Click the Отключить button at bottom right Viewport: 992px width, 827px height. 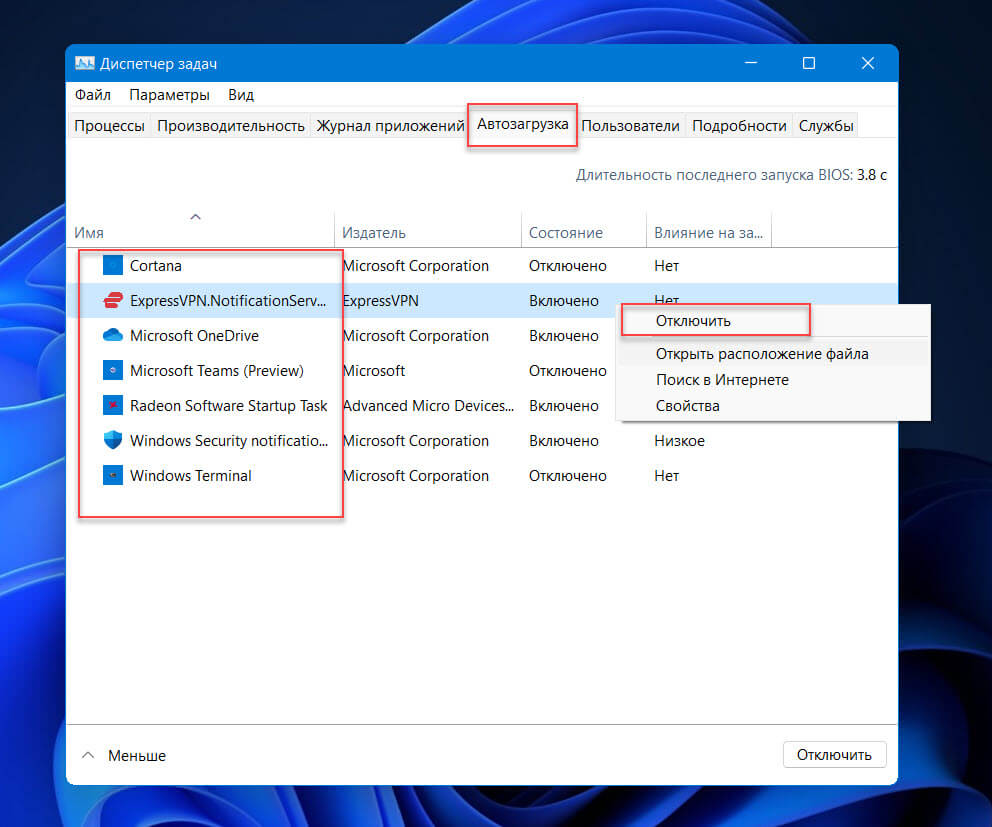click(x=834, y=755)
